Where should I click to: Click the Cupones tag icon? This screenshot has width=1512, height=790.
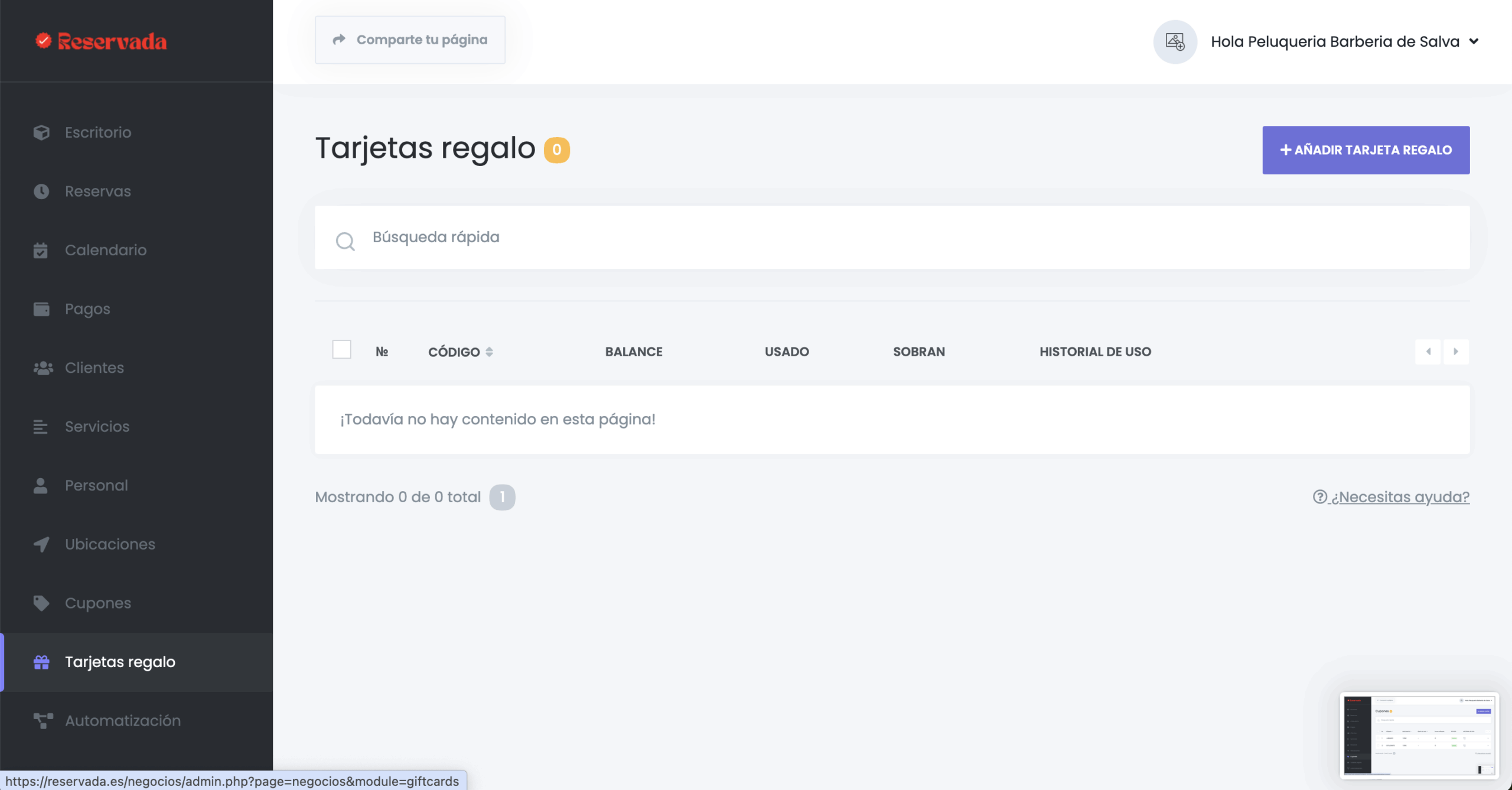pyautogui.click(x=41, y=603)
